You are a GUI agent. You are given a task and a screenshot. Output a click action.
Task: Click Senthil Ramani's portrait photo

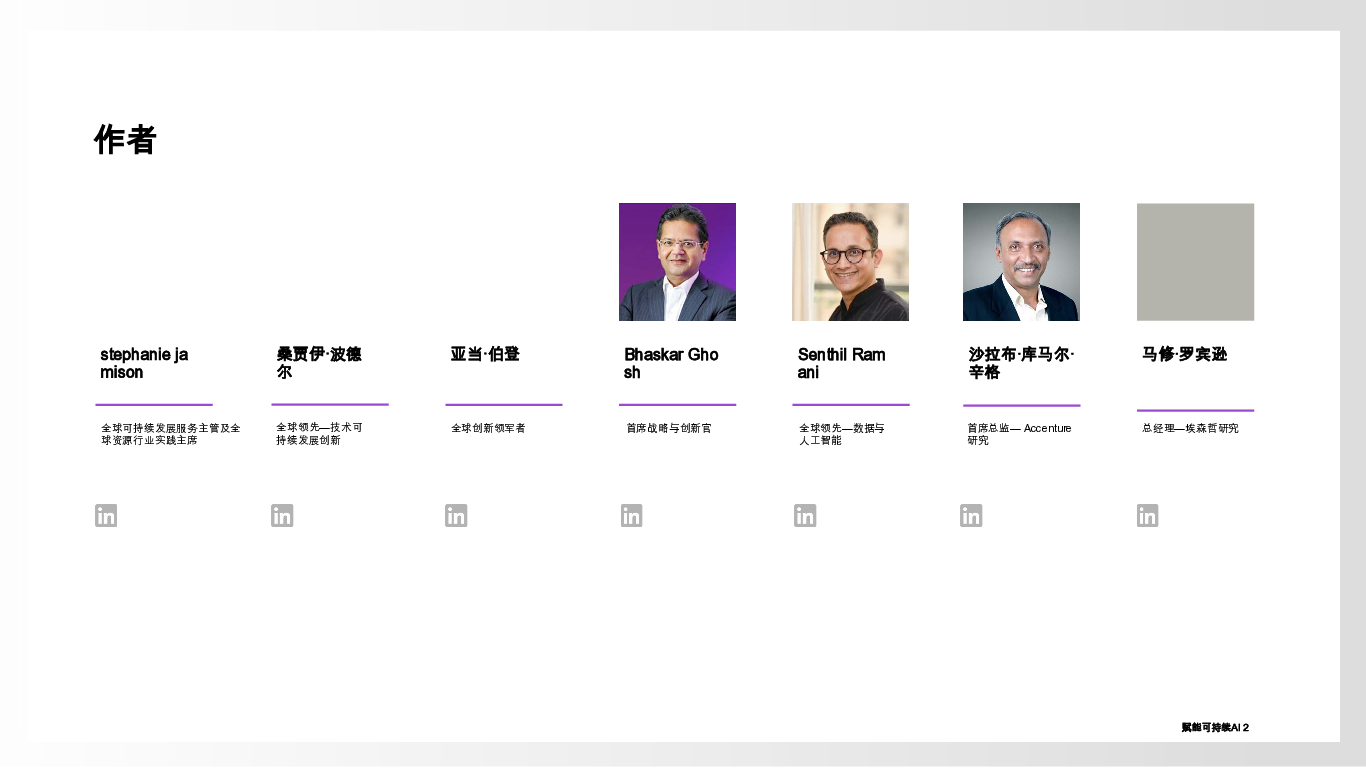coord(850,262)
